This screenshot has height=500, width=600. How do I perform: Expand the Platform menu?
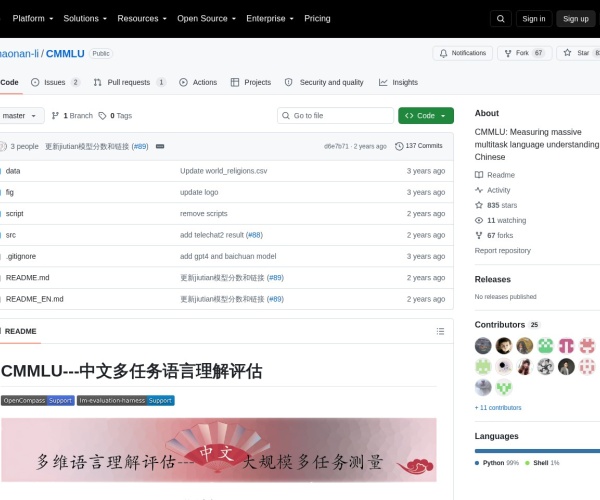pos(33,19)
